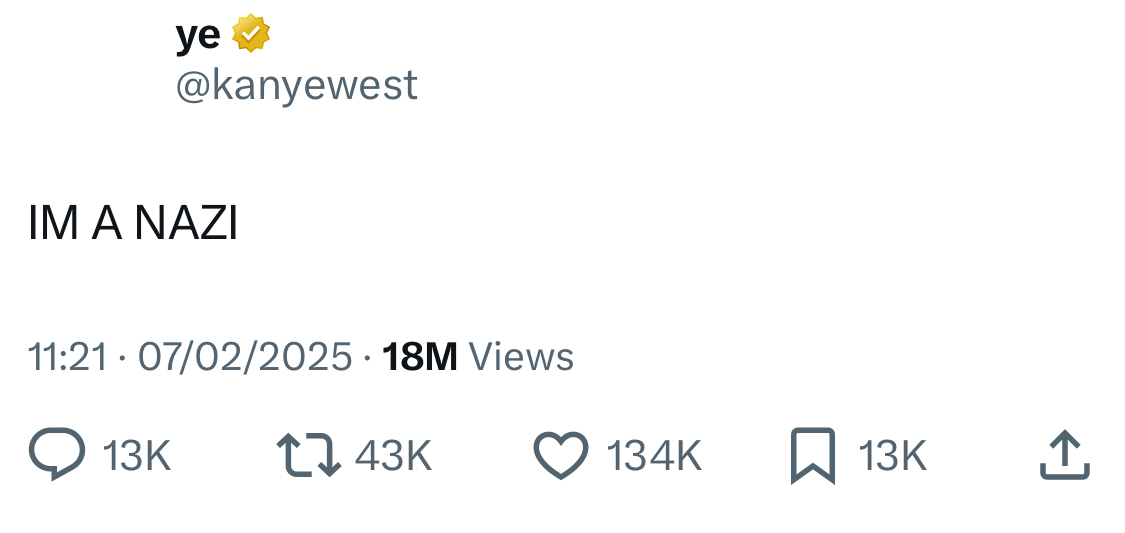
Task: Click the first word IM in the tweet
Action: tap(53, 225)
